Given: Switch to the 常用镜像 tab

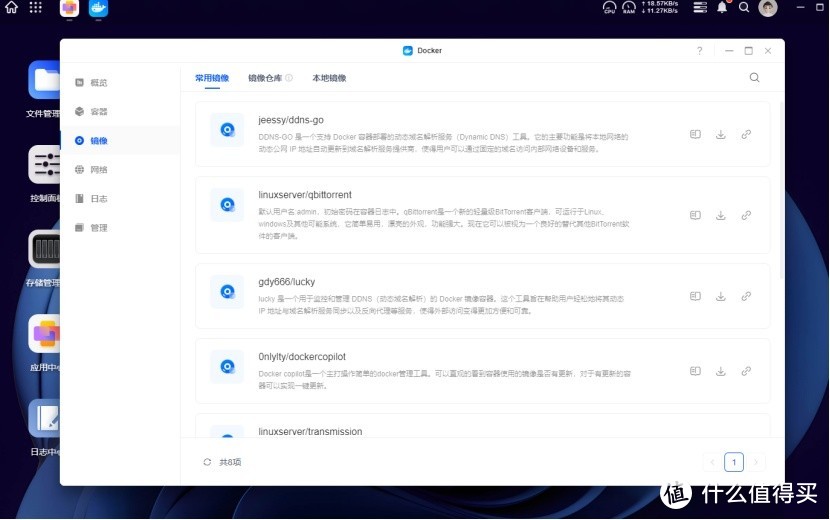Looking at the screenshot, I should [x=212, y=78].
